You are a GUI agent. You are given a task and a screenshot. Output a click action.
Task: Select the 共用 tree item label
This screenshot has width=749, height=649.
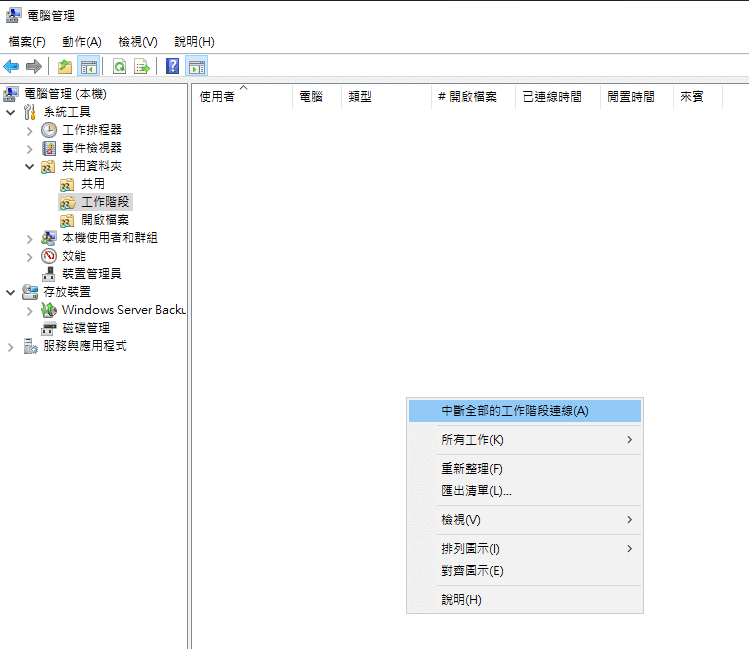pos(93,184)
